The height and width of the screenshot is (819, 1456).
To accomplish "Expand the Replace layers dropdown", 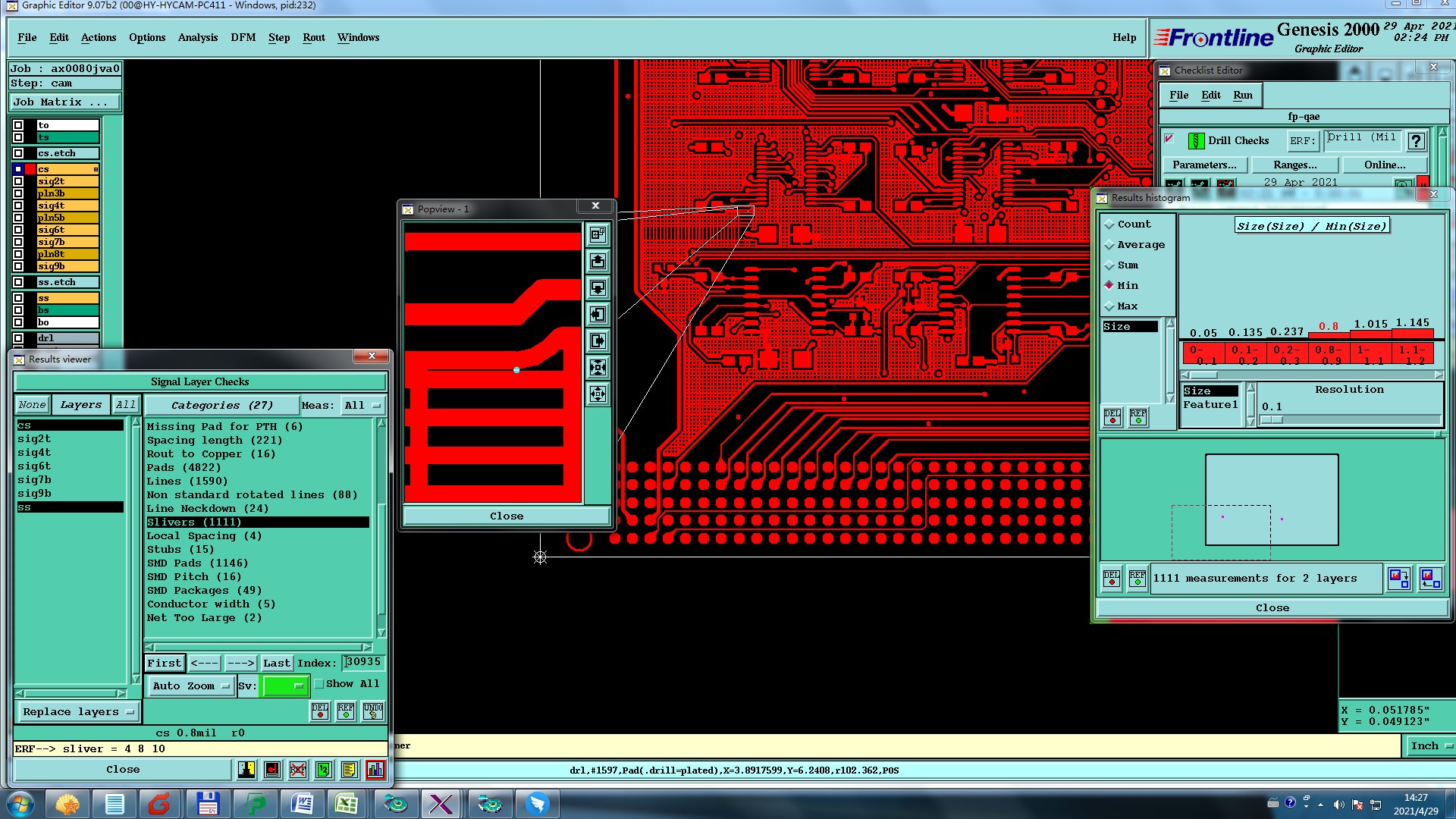I will click(x=77, y=712).
